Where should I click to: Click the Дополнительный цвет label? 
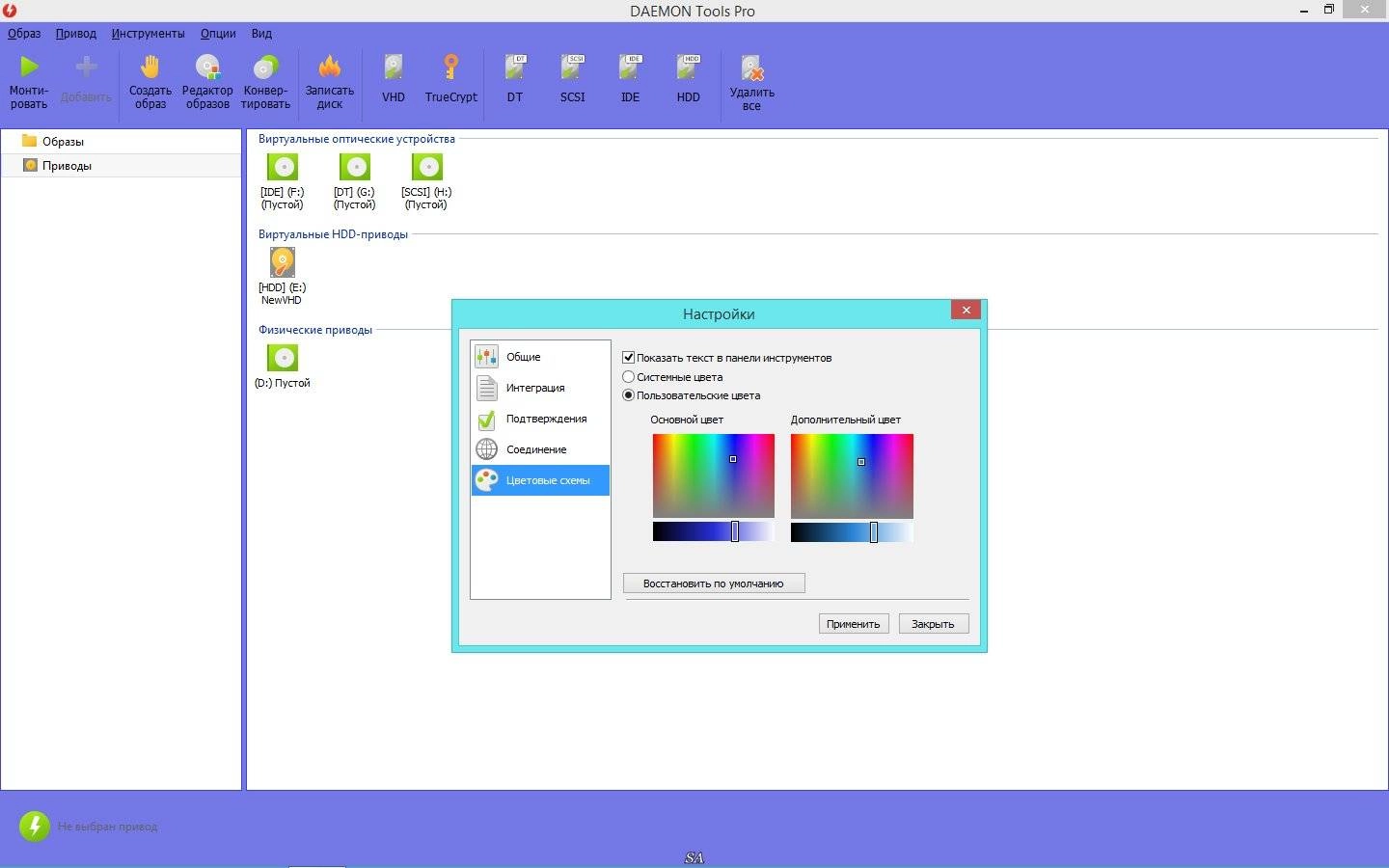pyautogui.click(x=846, y=420)
